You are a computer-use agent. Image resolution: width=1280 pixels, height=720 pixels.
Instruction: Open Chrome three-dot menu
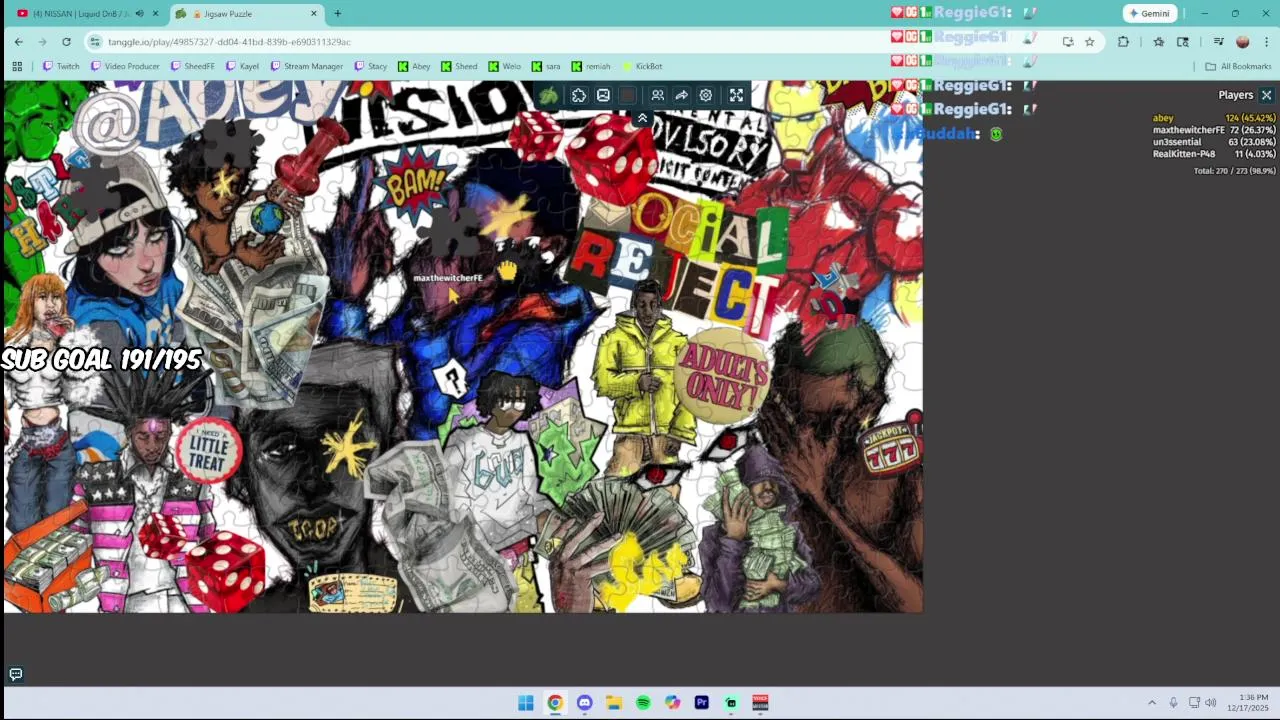click(1266, 42)
